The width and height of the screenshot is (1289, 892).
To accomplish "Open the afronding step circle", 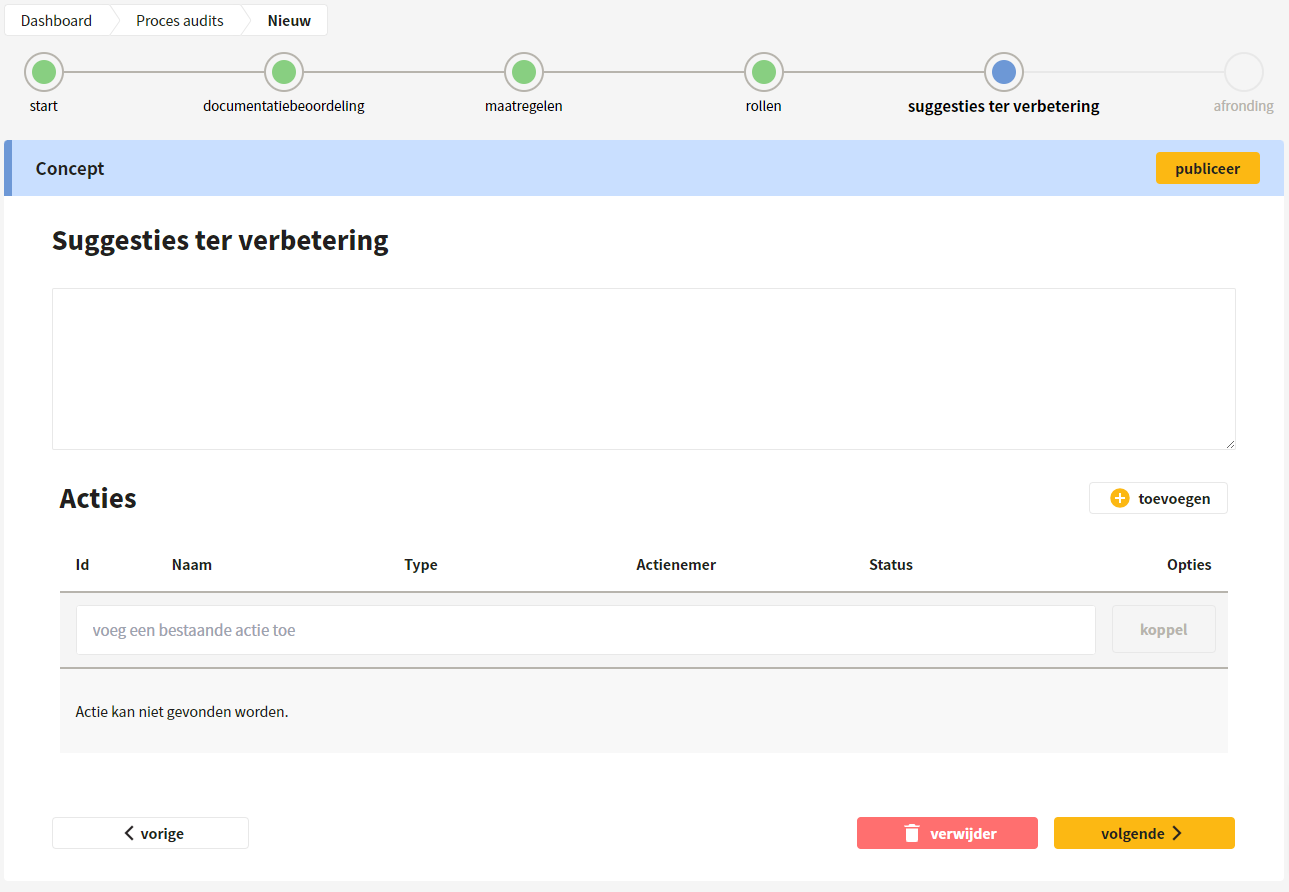I will 1244,72.
